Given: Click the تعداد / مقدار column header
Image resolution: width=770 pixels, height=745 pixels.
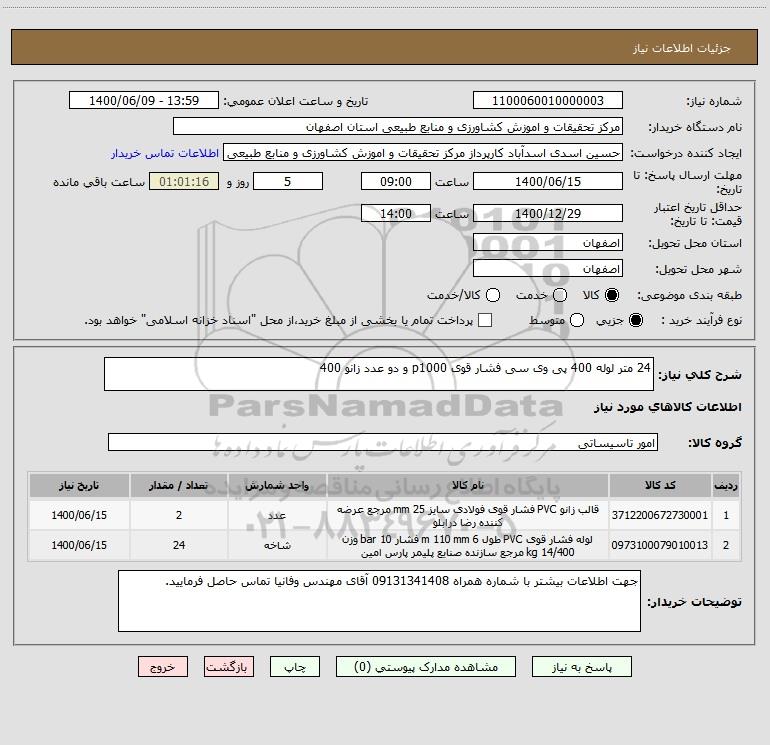Looking at the screenshot, I should click(179, 485).
